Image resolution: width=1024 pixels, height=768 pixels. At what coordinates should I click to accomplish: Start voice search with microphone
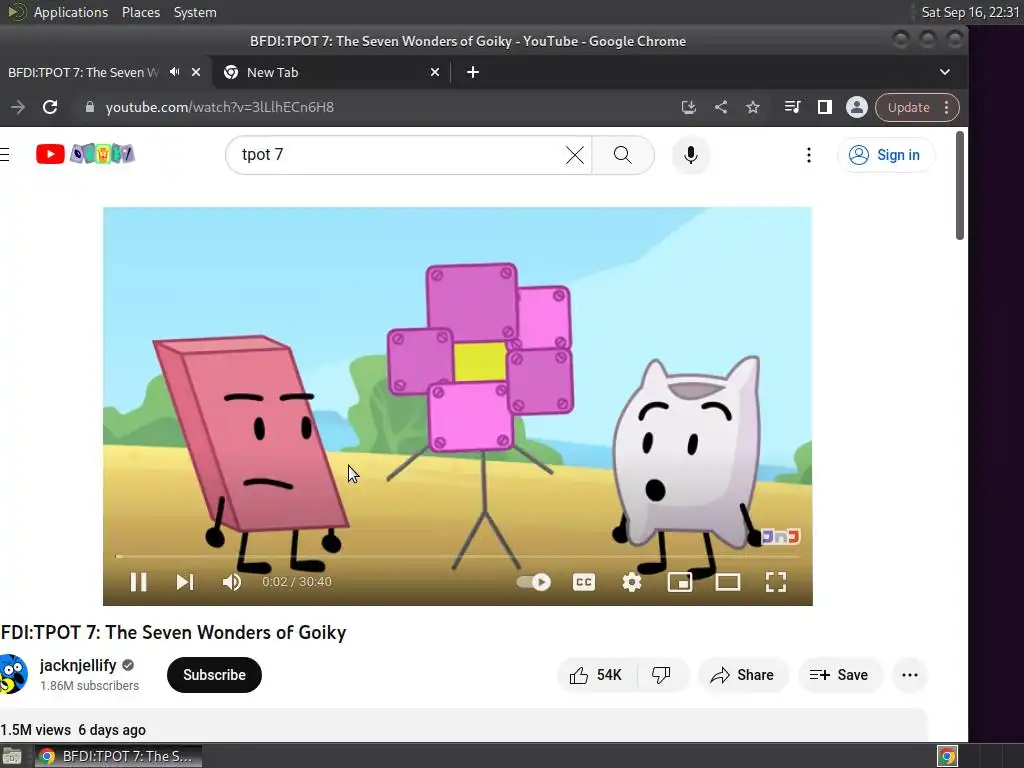pos(691,155)
